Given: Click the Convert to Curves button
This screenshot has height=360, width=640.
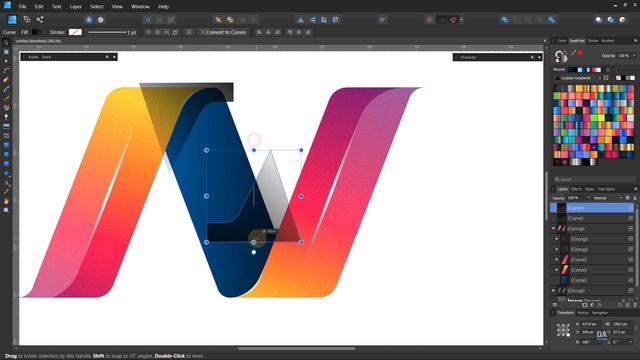Looking at the screenshot, I should pos(223,32).
